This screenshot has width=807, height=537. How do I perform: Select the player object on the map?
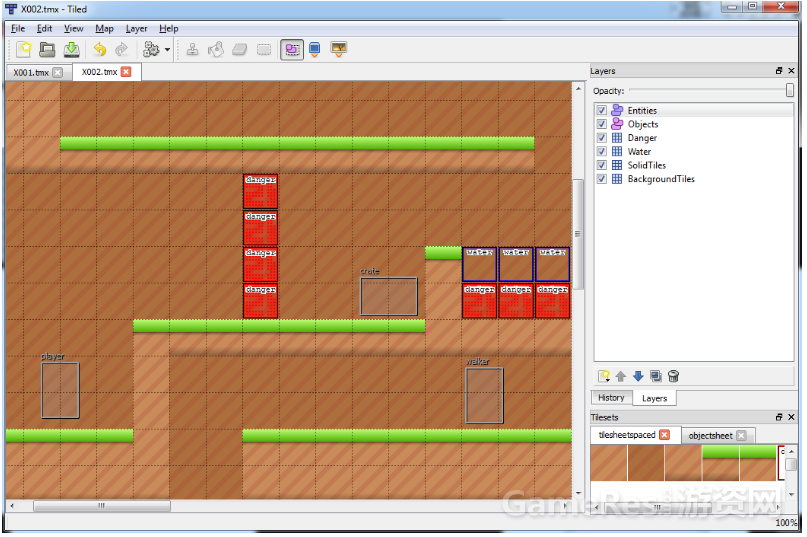pyautogui.click(x=60, y=390)
